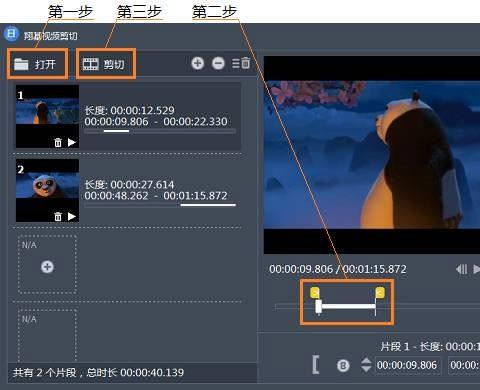Play segment 2 with its play icon
Screen dimensions: 480x390
tap(72, 216)
